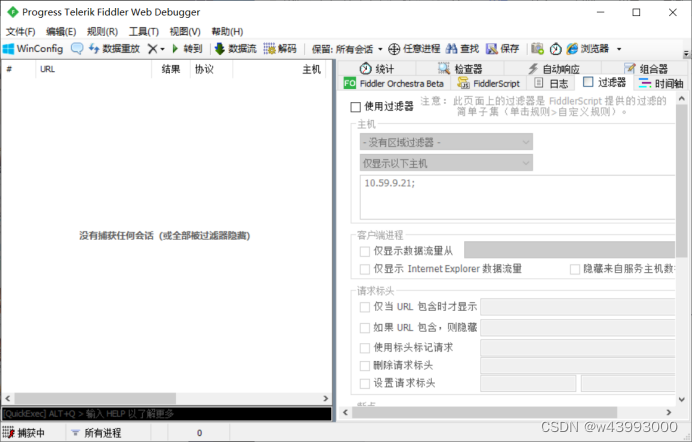Image resolution: width=693 pixels, height=442 pixels.
Task: Click filters panel horizontal scrollbar right arrow
Action: (x=669, y=412)
